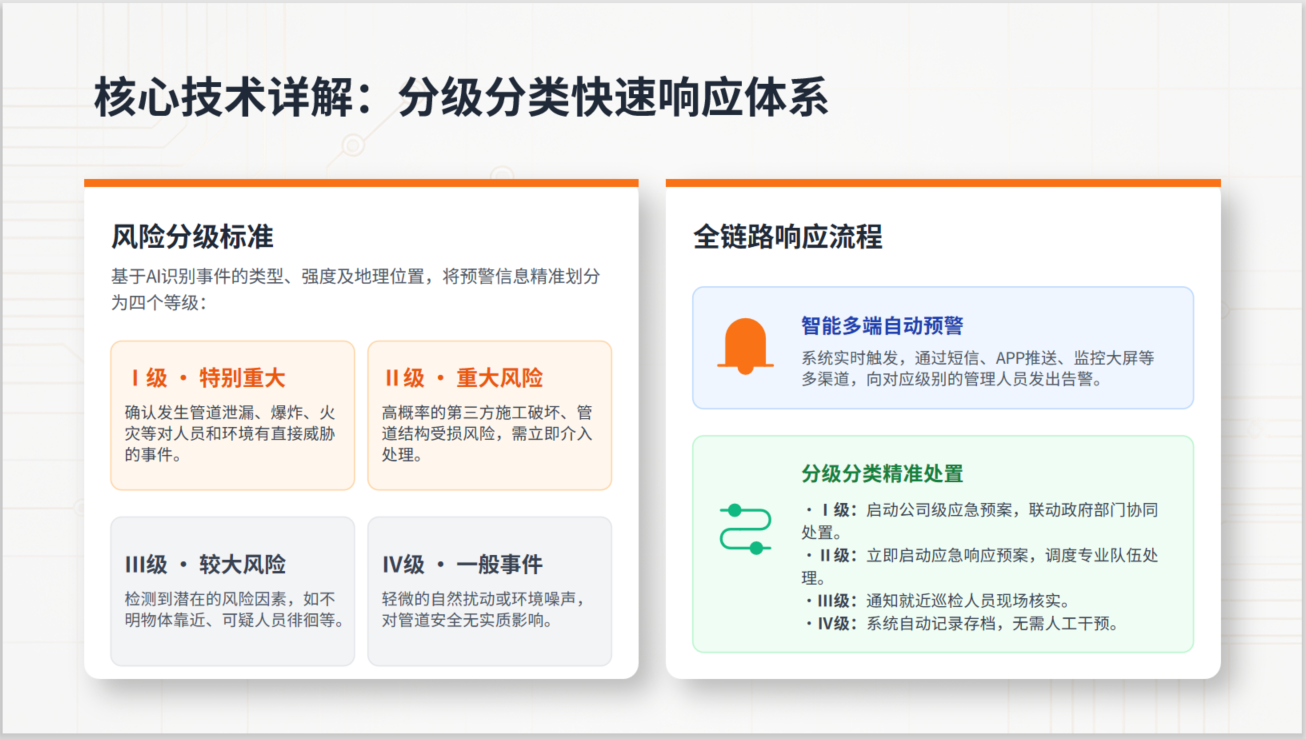
Task: Click description text 检测到潜在的风险因素
Action: [x=234, y=609]
